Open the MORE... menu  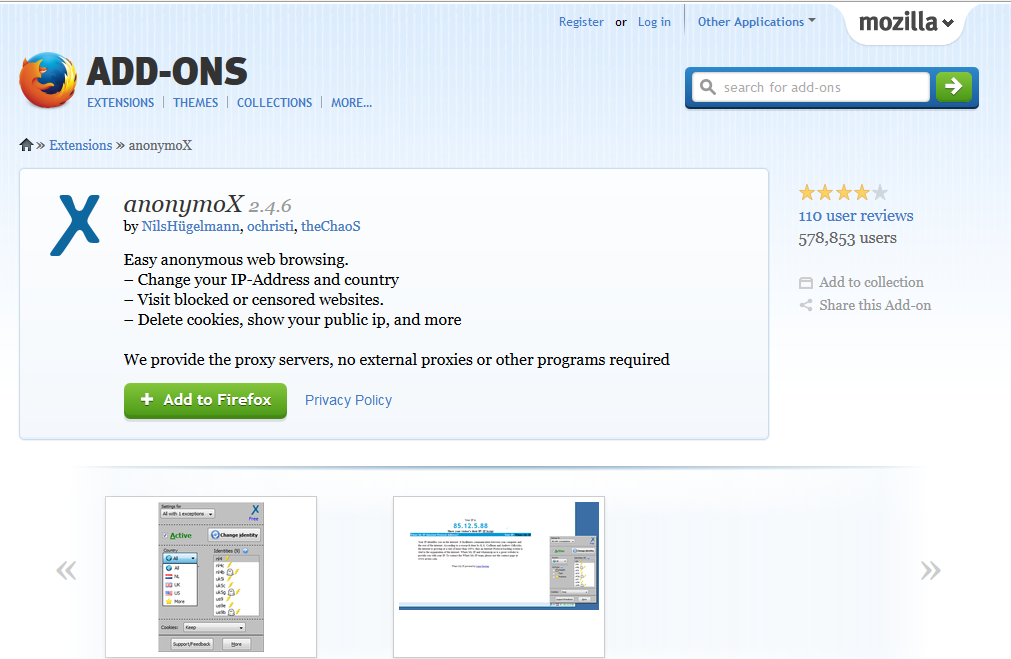[351, 103]
